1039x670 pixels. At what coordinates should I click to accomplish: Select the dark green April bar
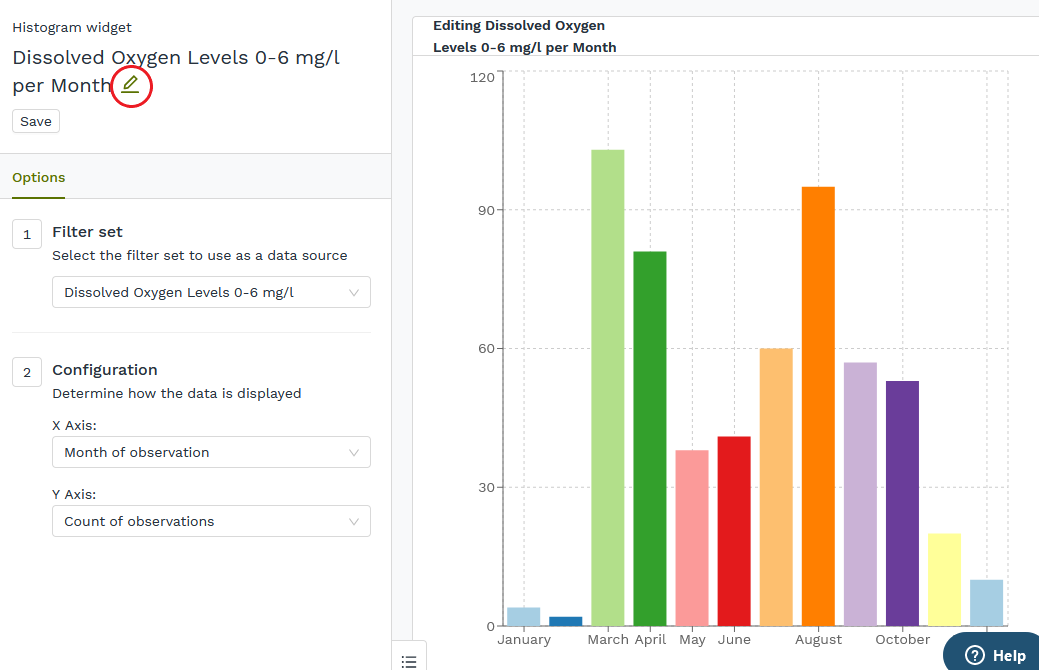pyautogui.click(x=650, y=438)
